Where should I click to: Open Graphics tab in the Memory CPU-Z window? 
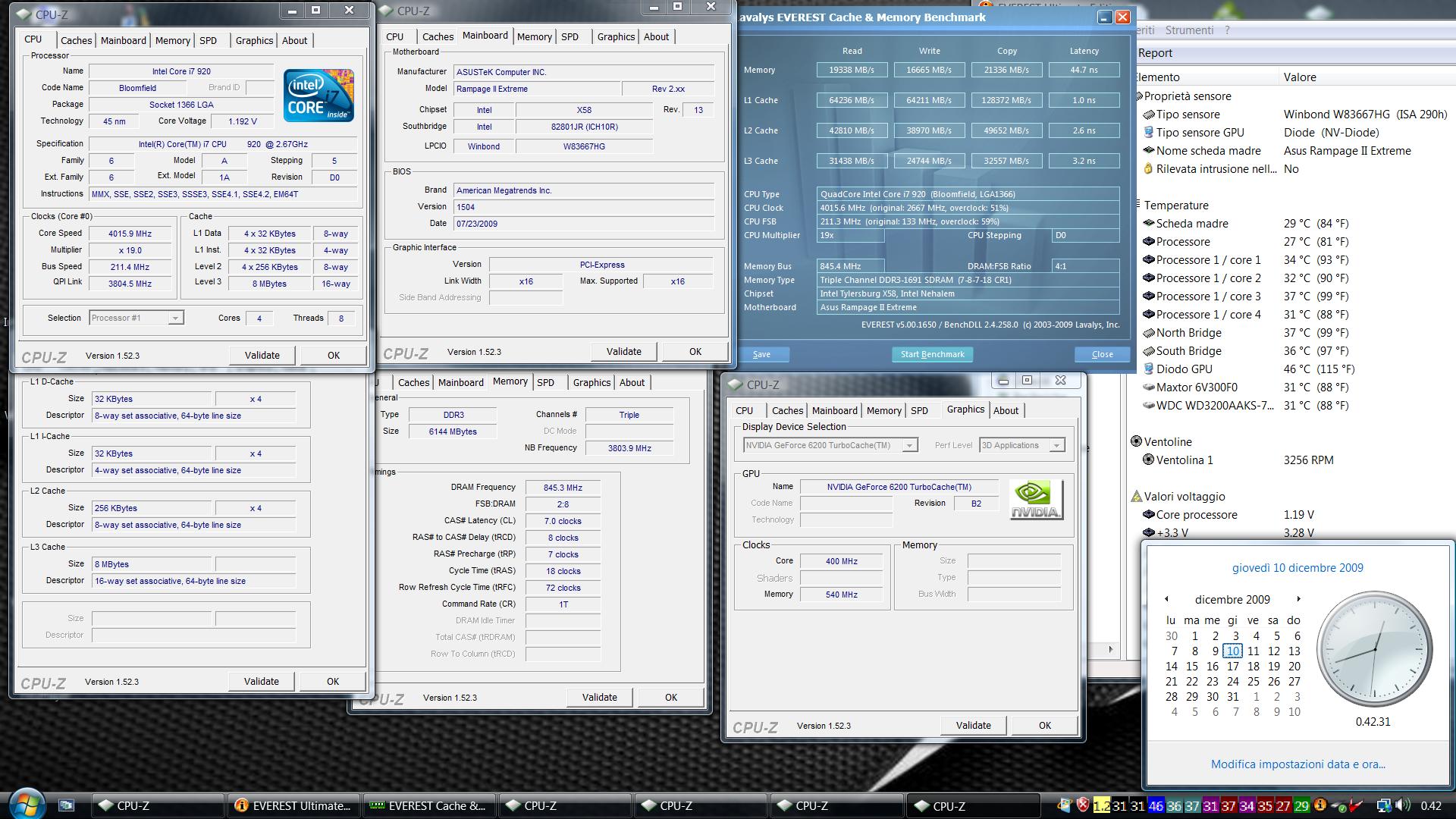point(591,383)
